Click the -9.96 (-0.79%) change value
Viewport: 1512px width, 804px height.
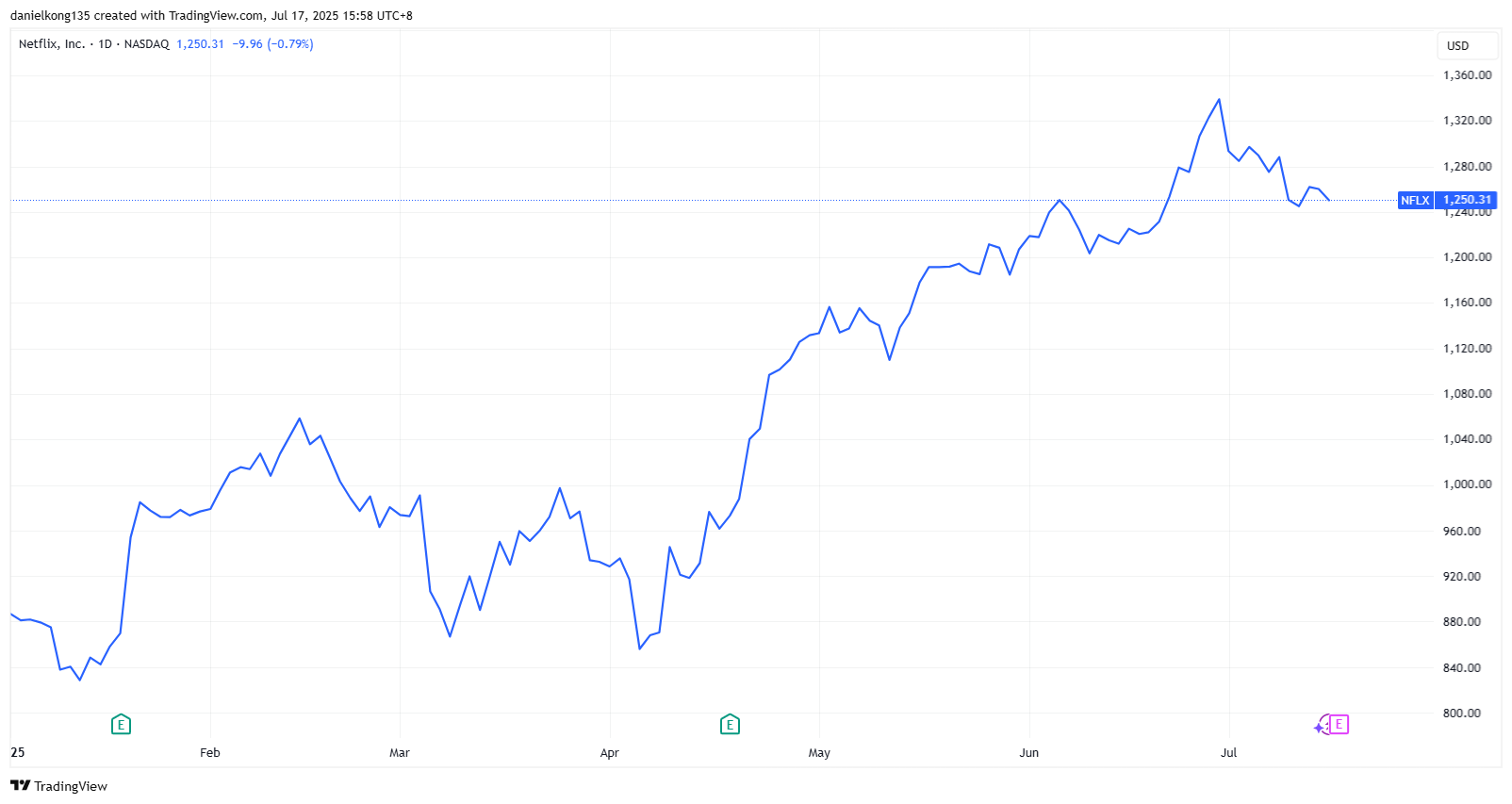272,44
